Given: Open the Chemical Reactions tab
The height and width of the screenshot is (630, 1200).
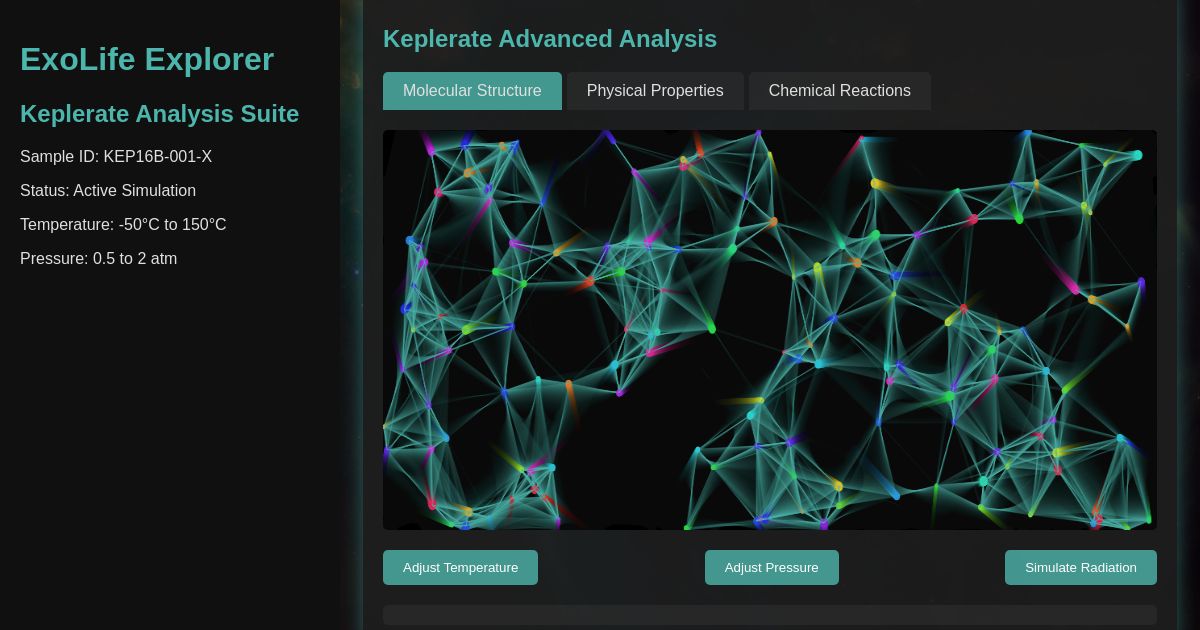Looking at the screenshot, I should click(839, 91).
